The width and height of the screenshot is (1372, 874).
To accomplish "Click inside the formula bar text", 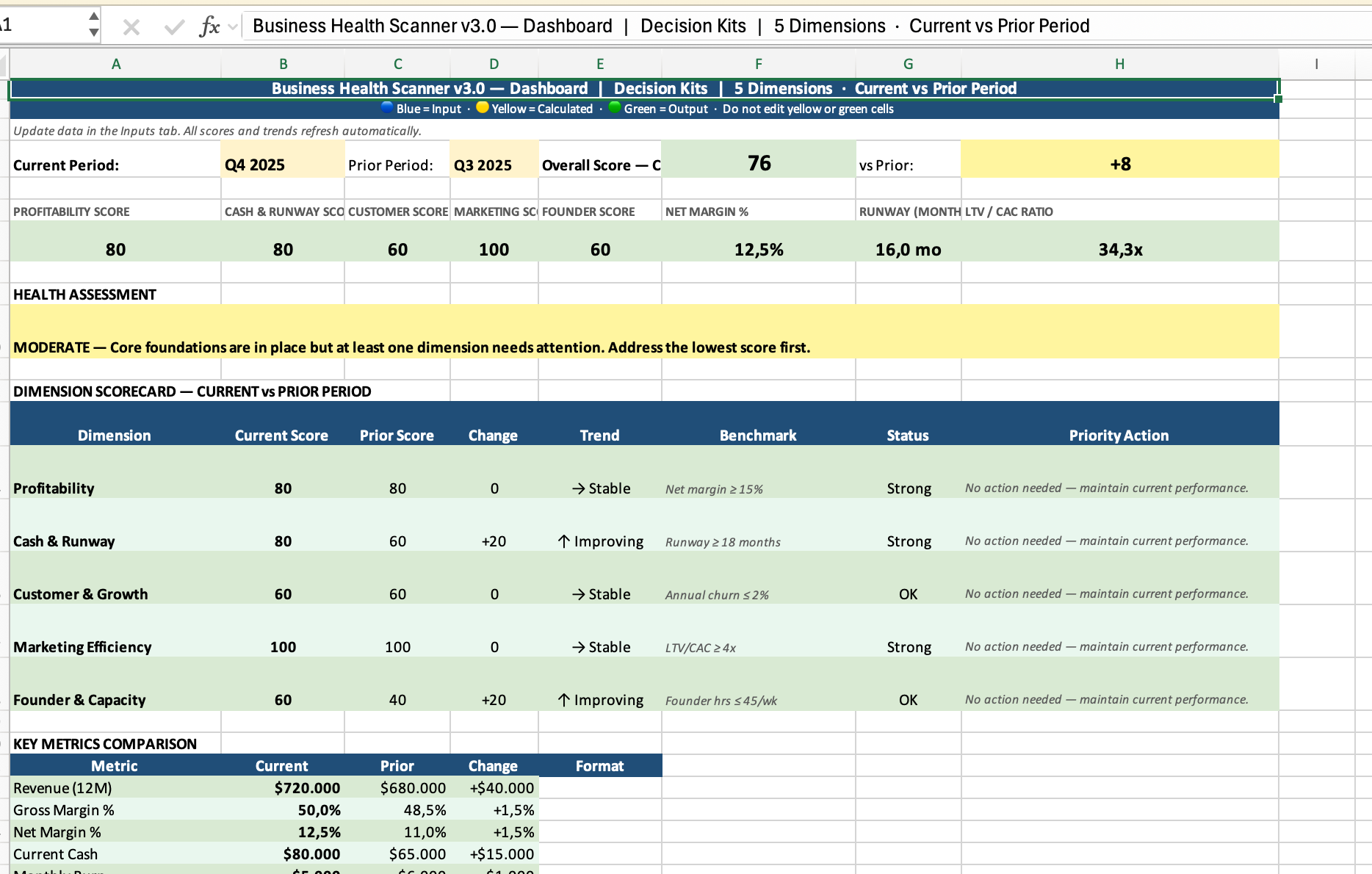I will point(670,26).
